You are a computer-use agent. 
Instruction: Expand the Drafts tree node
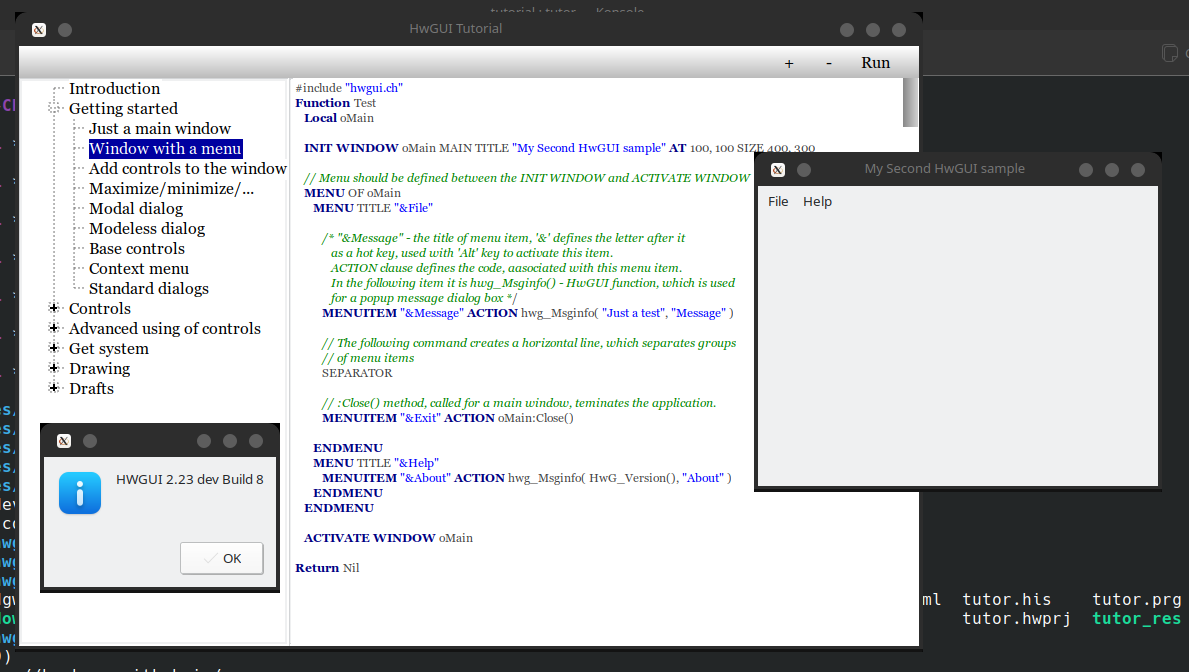click(x=54, y=388)
